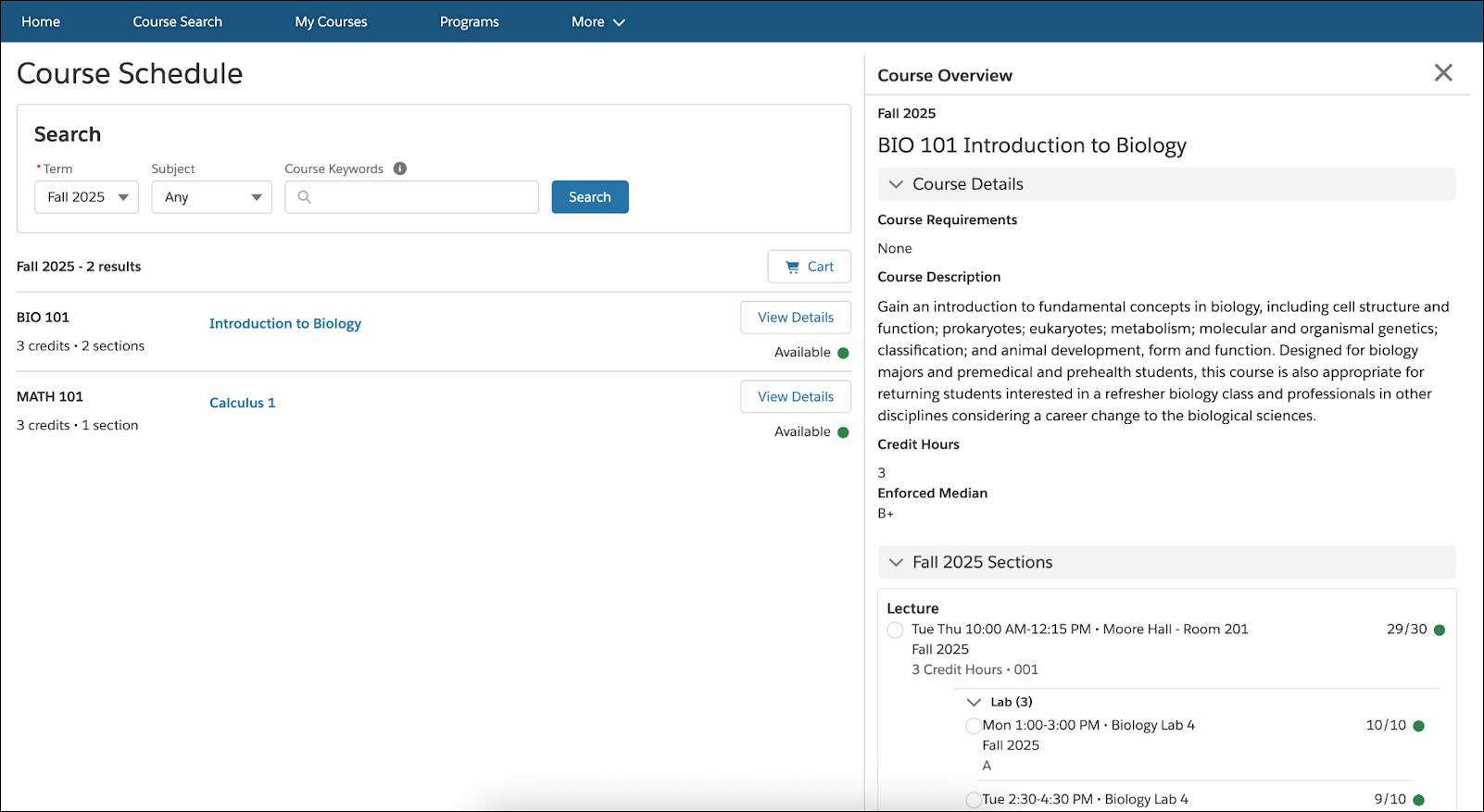Image resolution: width=1484 pixels, height=812 pixels.
Task: View details for MATH 101
Action: 796,397
